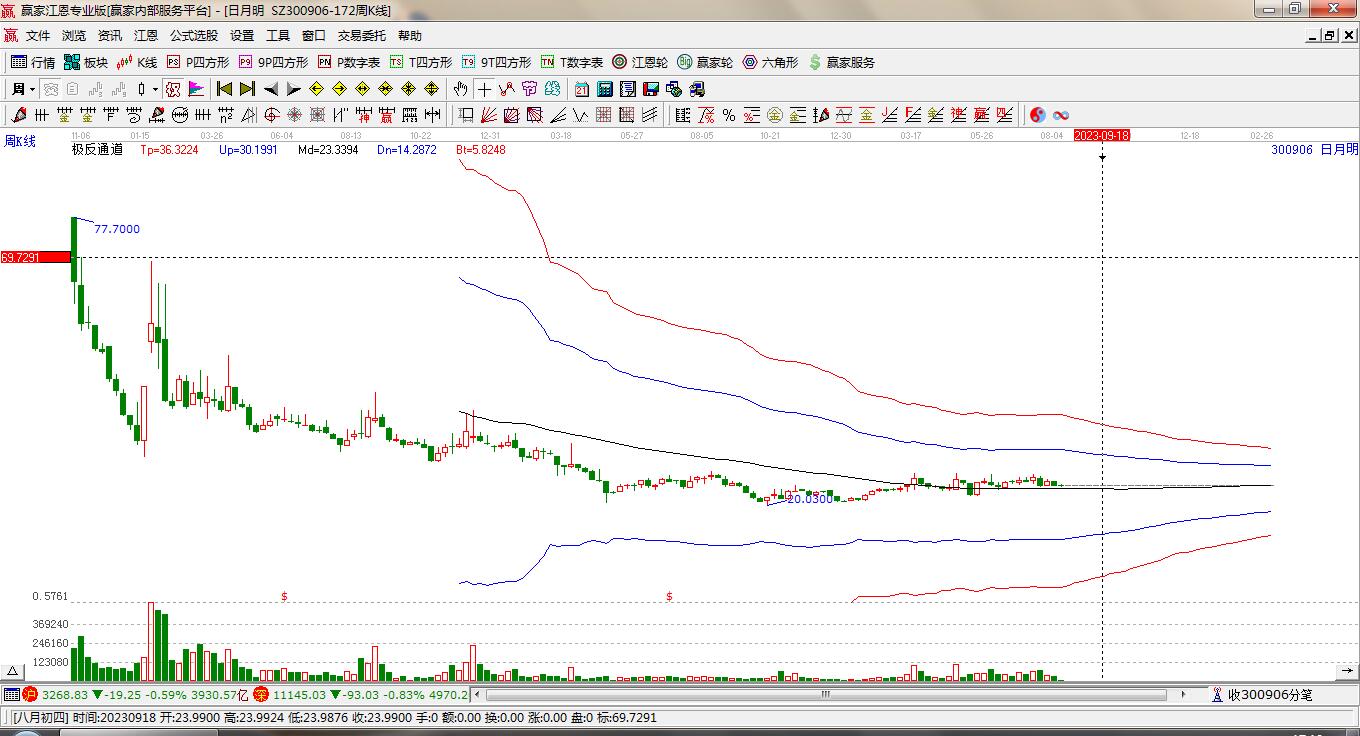Select the hand pan tool
This screenshot has width=1360, height=736.
pyautogui.click(x=460, y=89)
